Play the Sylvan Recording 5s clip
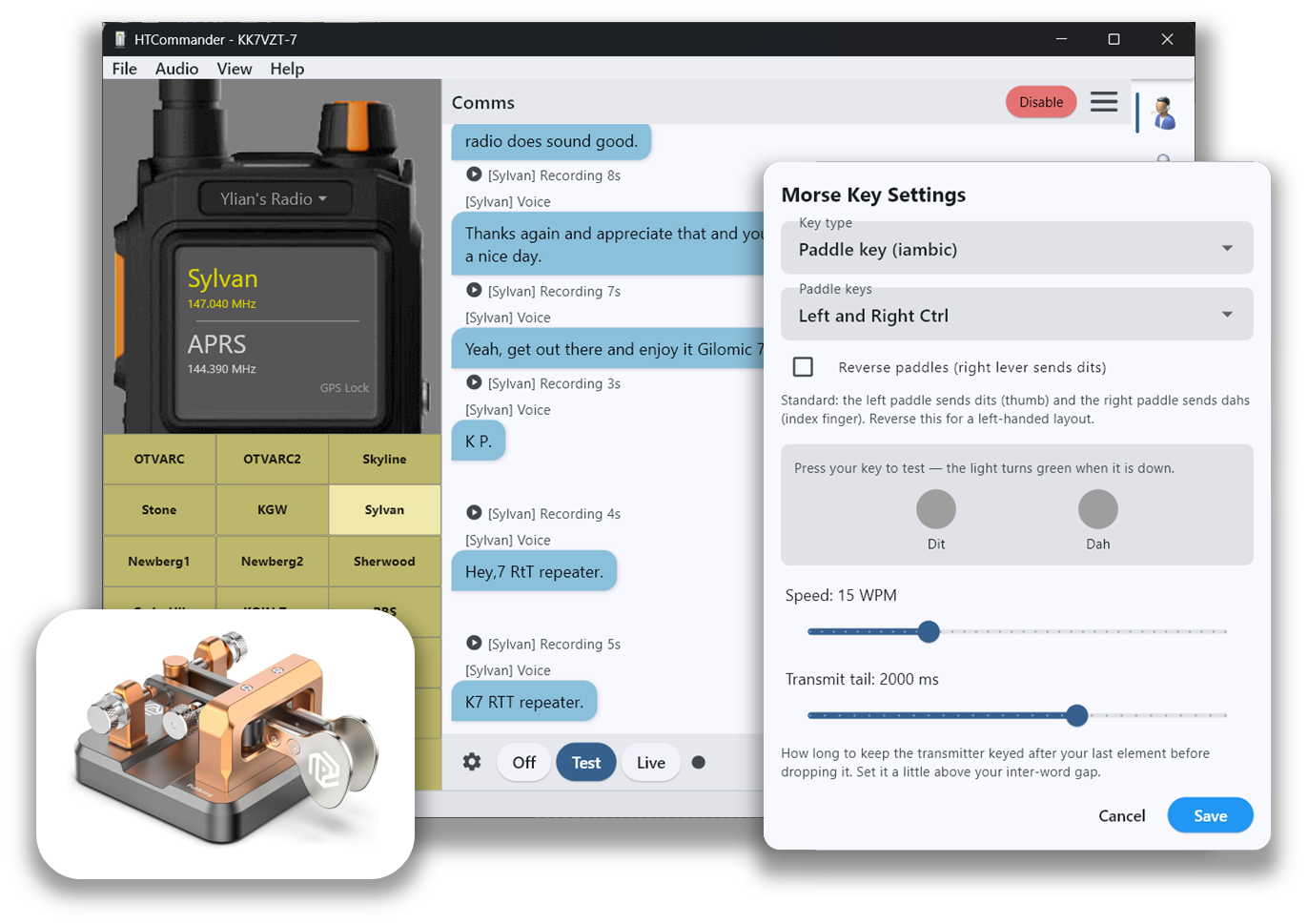 (x=474, y=643)
